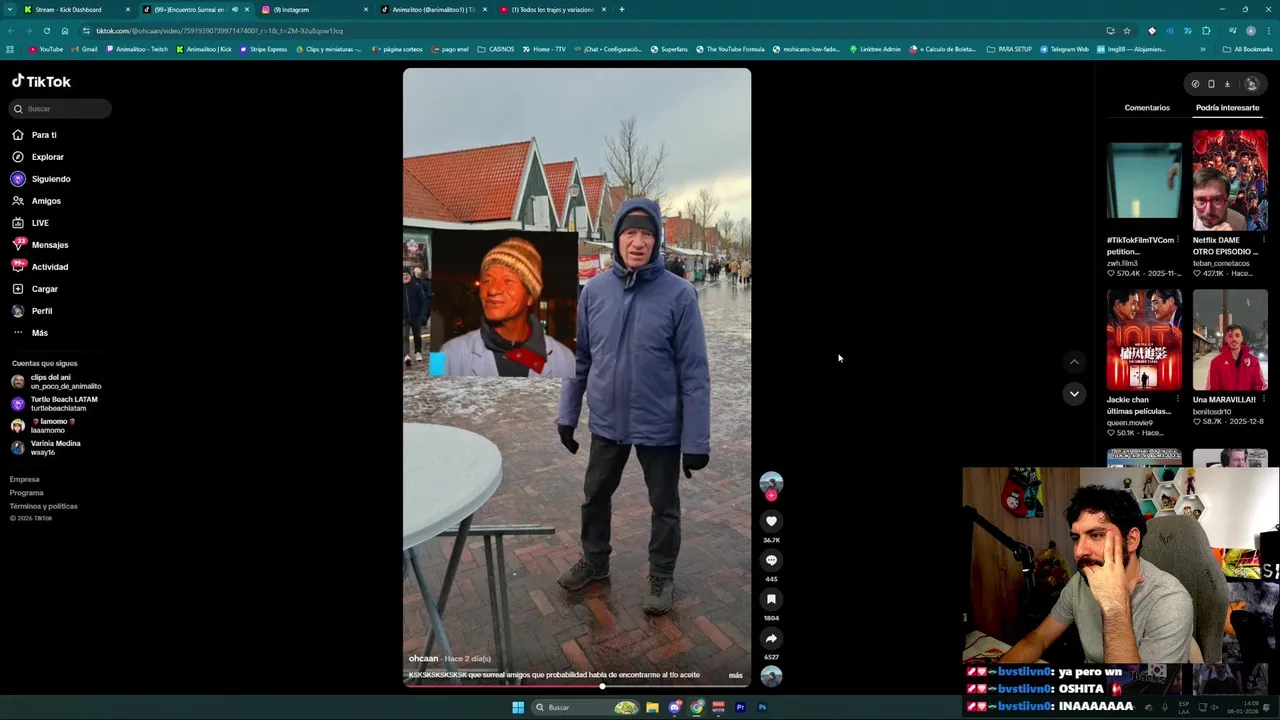Open the Amigos page
This screenshot has height=720, width=1280.
36,201
